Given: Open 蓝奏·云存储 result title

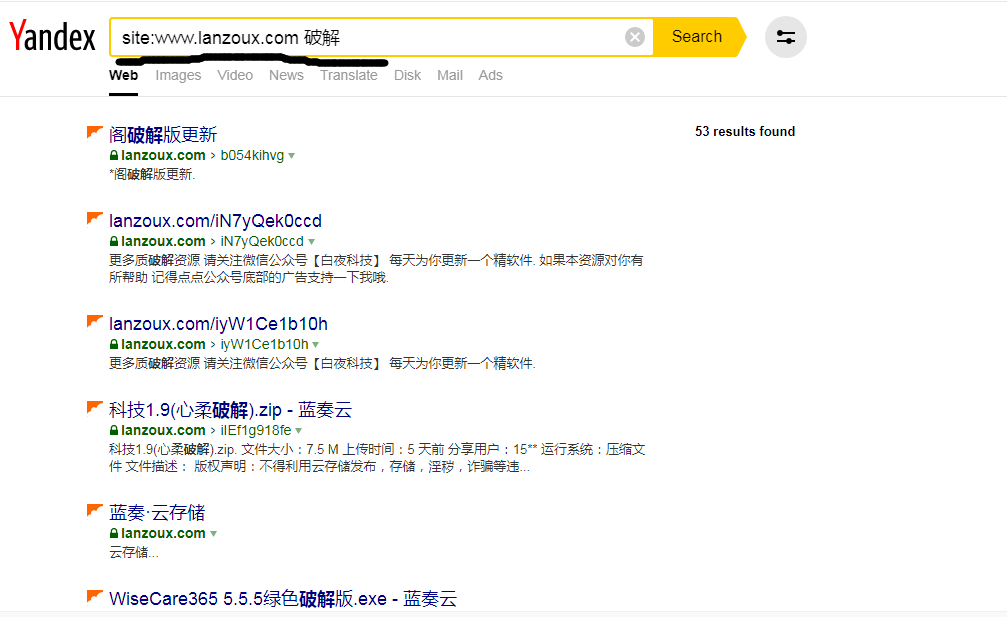Looking at the screenshot, I should click(157, 512).
